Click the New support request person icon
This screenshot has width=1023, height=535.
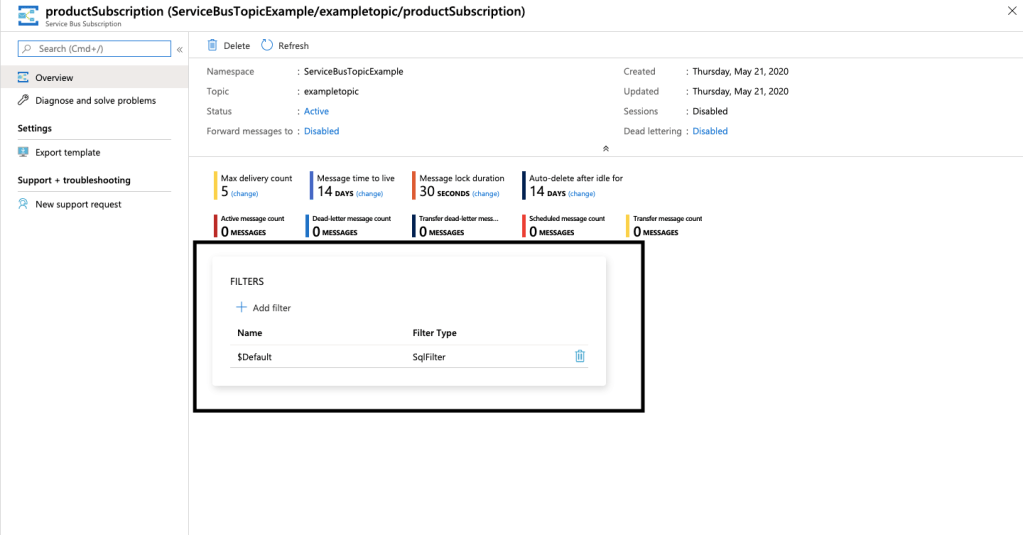point(24,204)
